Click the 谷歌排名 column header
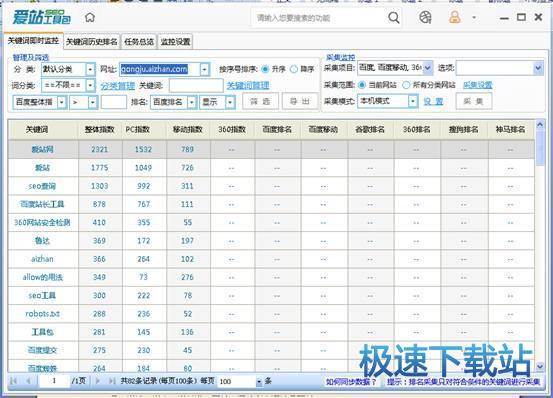Image resolution: width=553 pixels, height=398 pixels. pos(370,130)
